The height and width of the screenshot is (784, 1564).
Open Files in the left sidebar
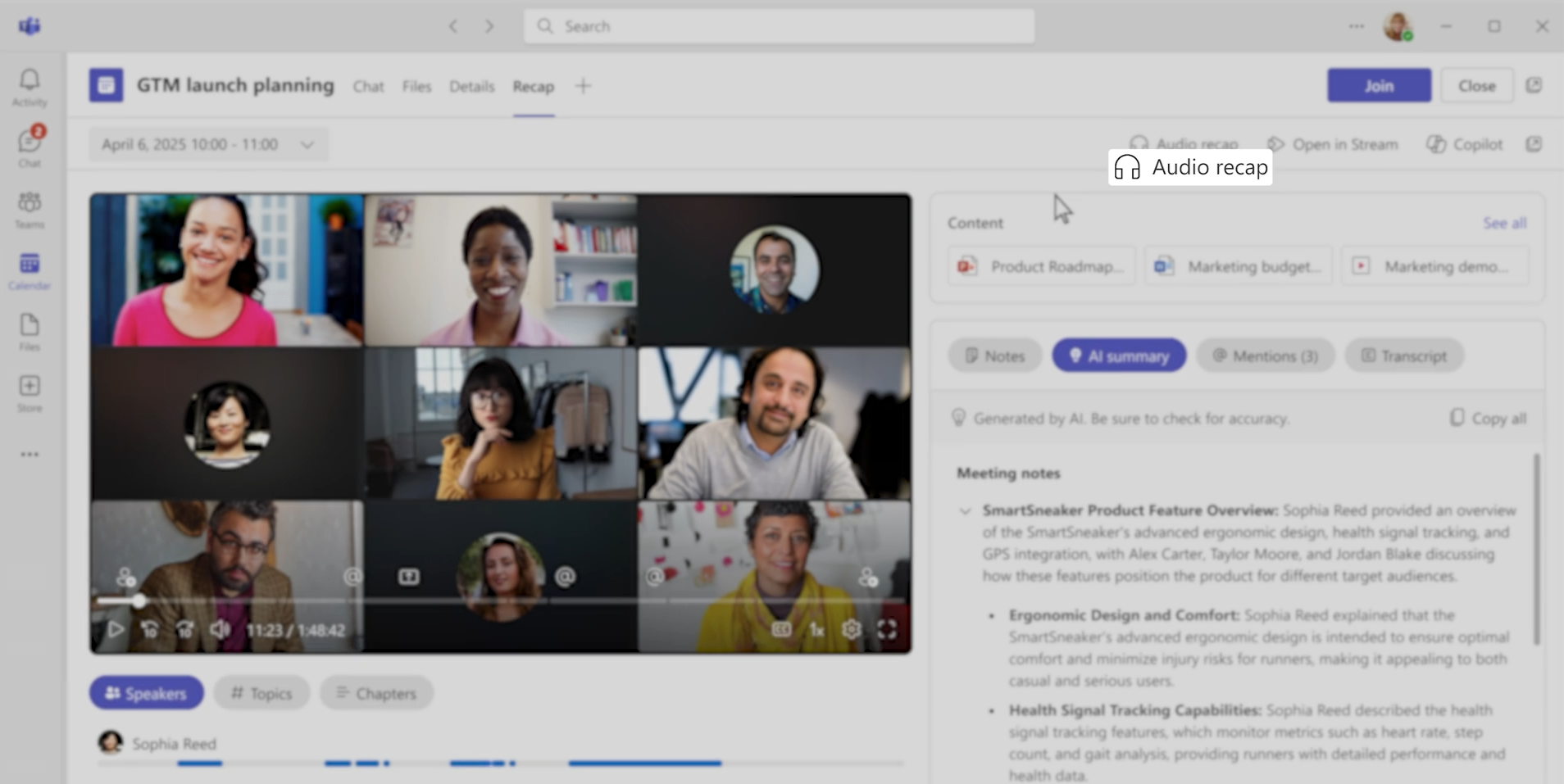(30, 332)
